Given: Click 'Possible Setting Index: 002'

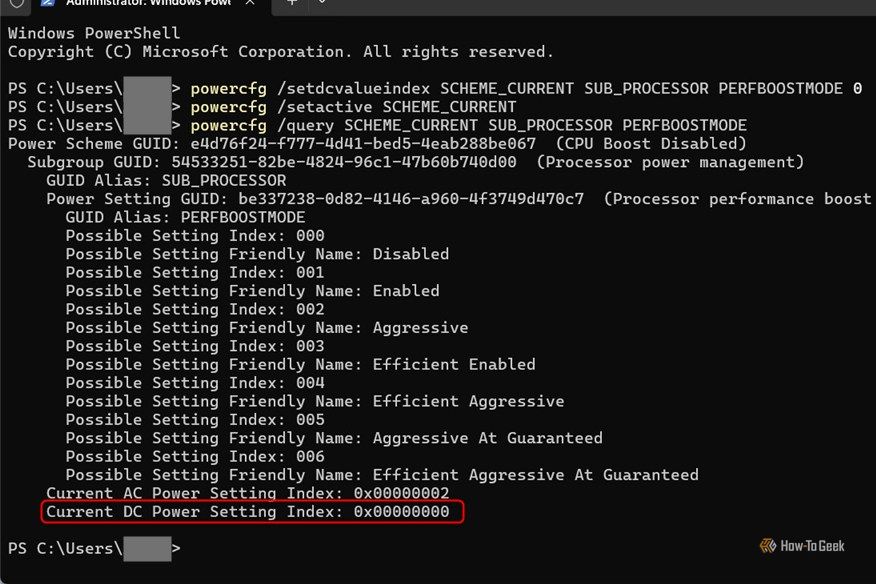Looking at the screenshot, I should [x=195, y=310].
